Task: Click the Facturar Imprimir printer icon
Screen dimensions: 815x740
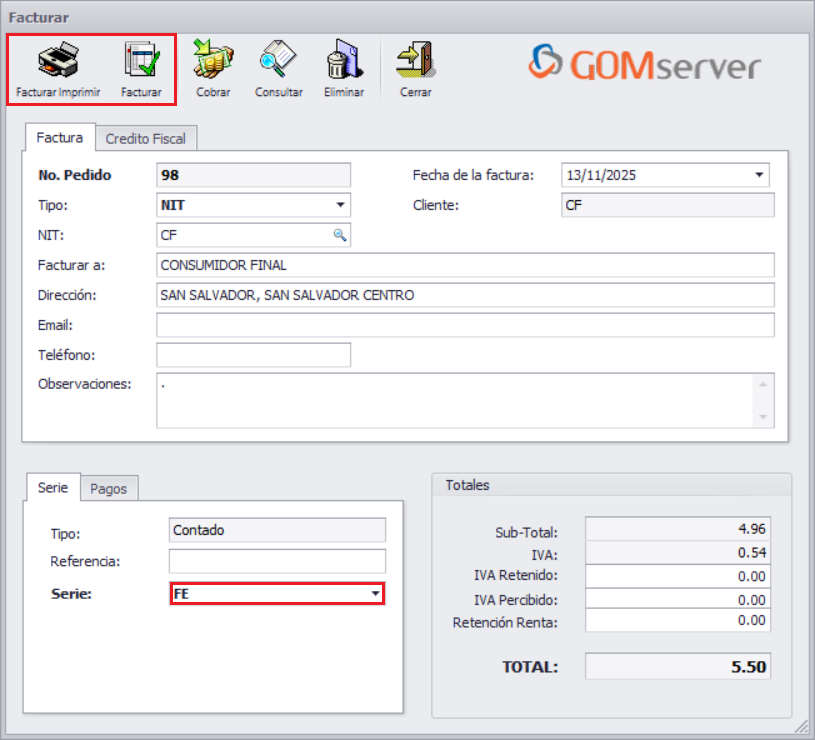Action: (x=57, y=62)
